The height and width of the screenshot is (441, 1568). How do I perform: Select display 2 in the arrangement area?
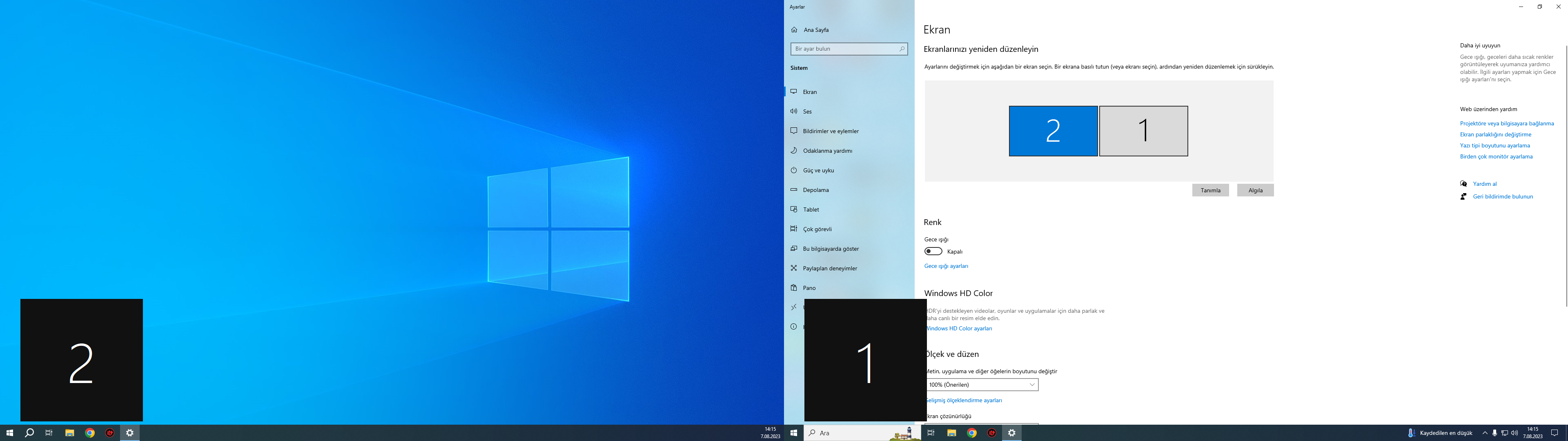tap(1053, 131)
